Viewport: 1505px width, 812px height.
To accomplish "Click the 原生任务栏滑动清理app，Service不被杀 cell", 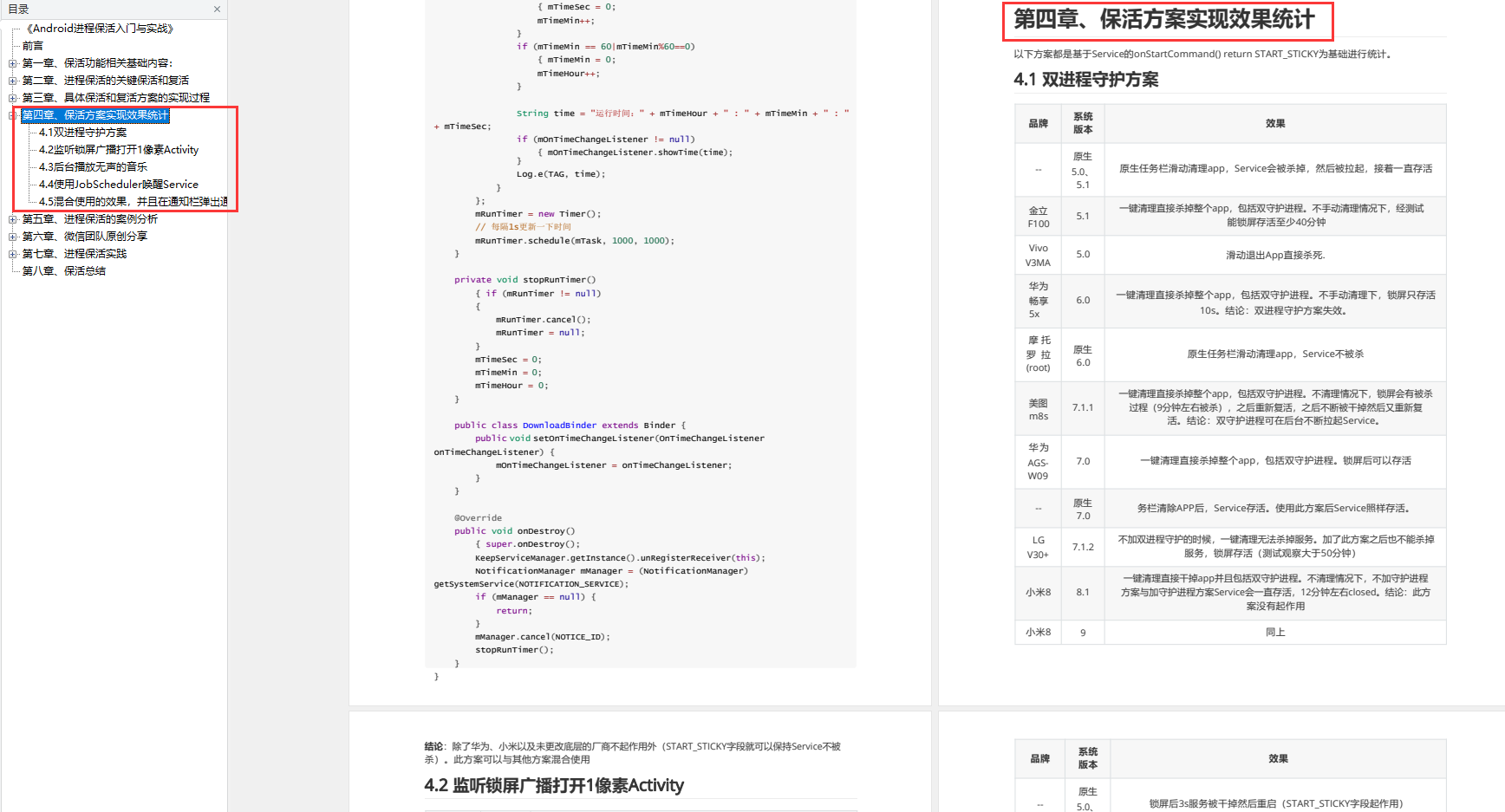I will pos(1275,354).
